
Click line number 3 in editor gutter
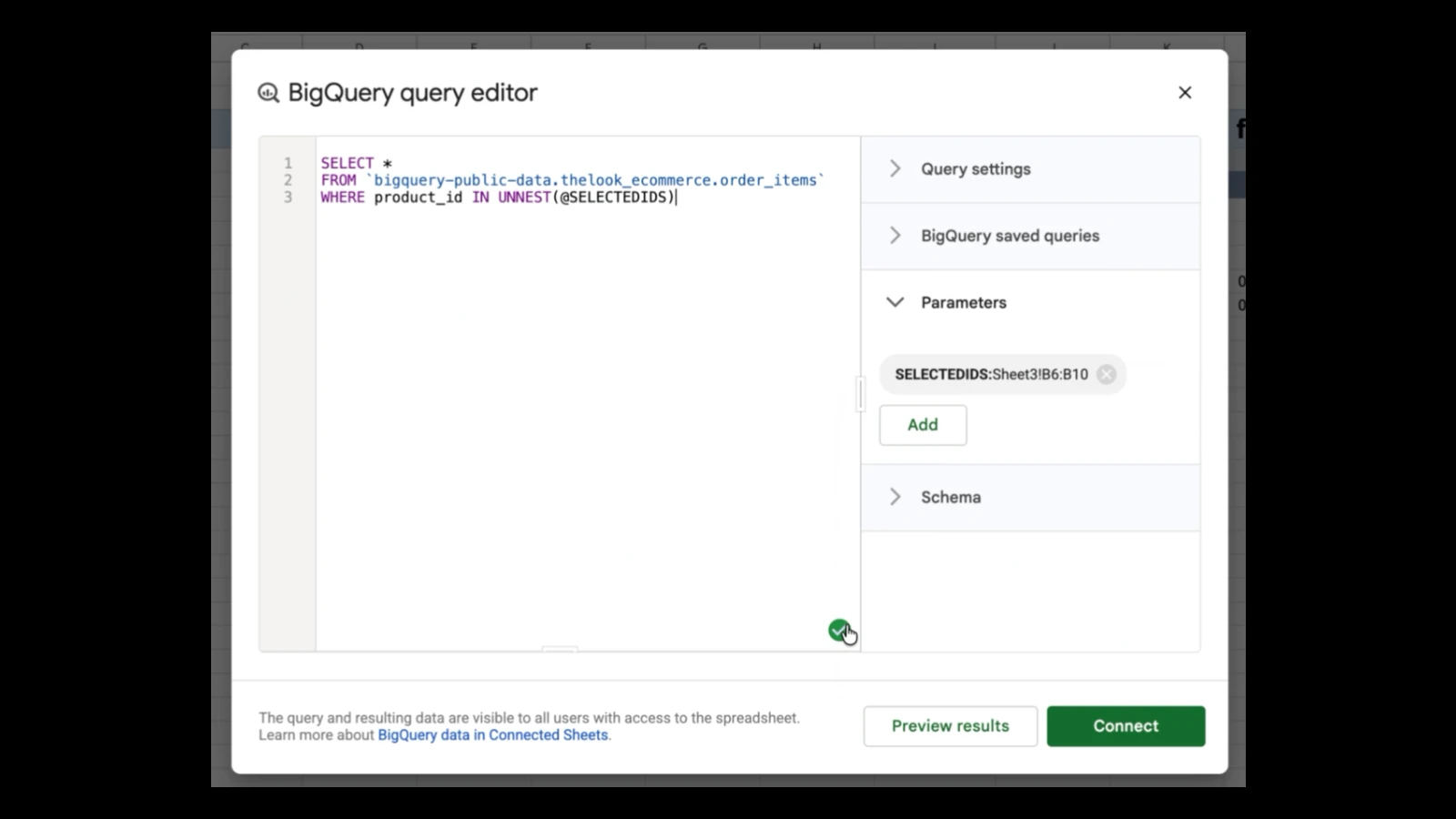(288, 197)
